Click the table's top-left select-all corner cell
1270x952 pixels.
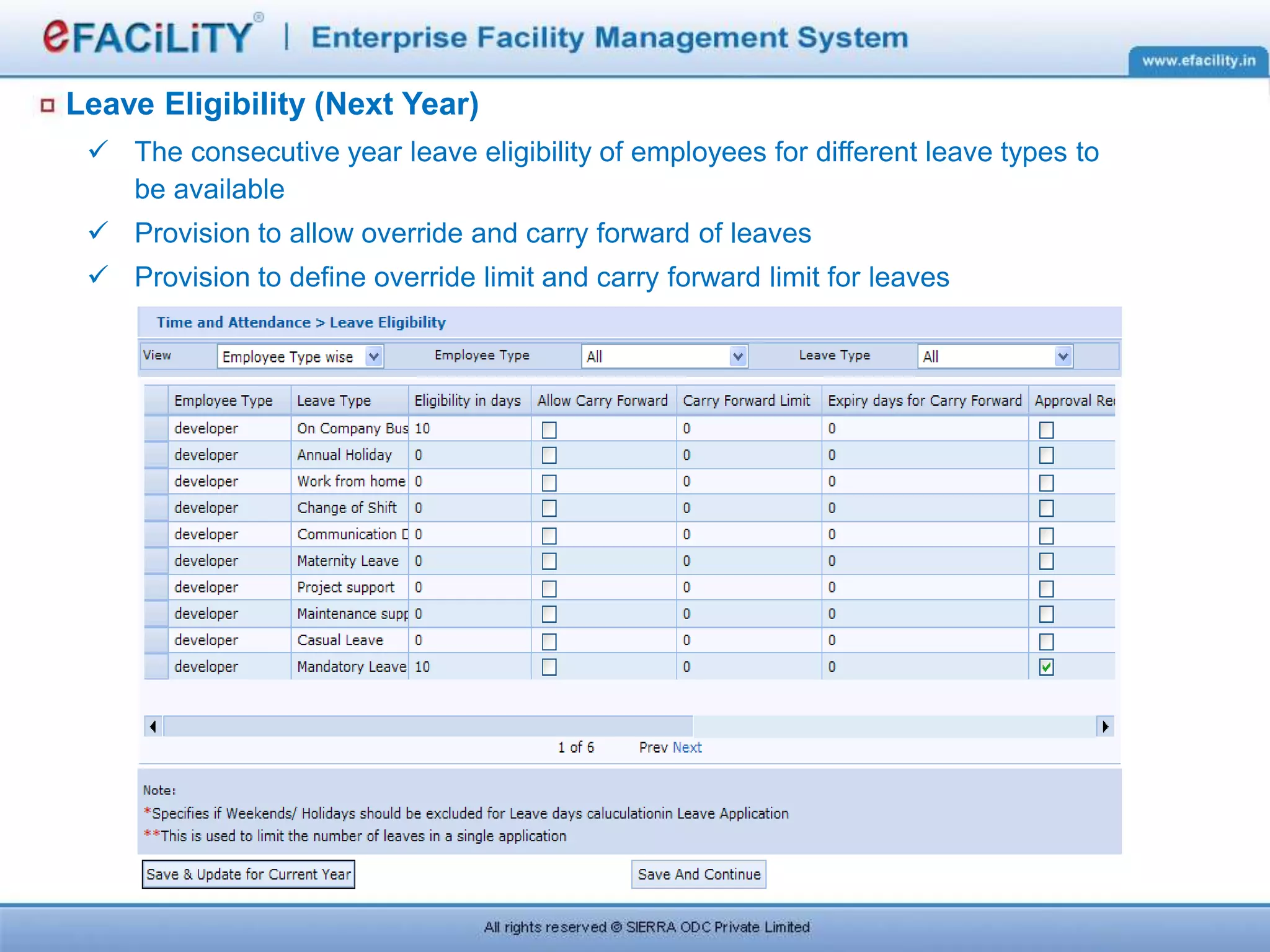coord(156,400)
